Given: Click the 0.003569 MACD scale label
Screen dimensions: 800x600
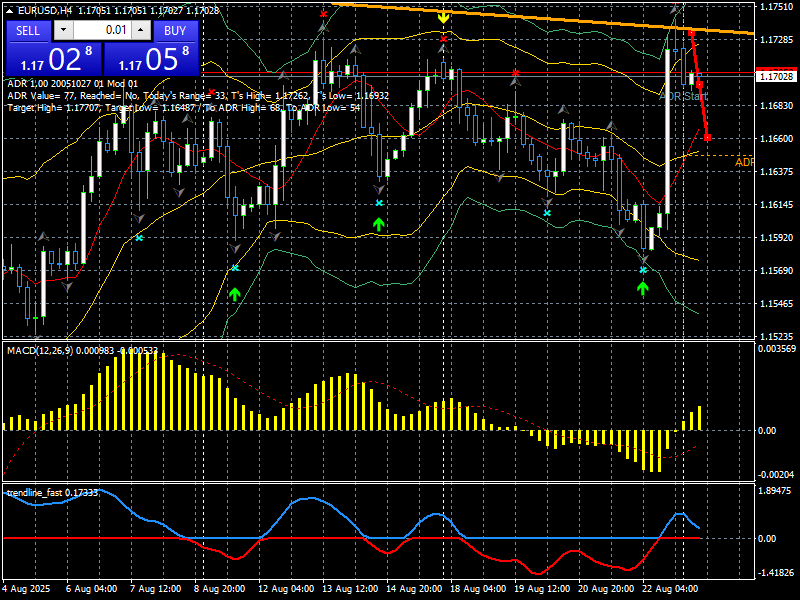Looking at the screenshot, I should tap(777, 349).
